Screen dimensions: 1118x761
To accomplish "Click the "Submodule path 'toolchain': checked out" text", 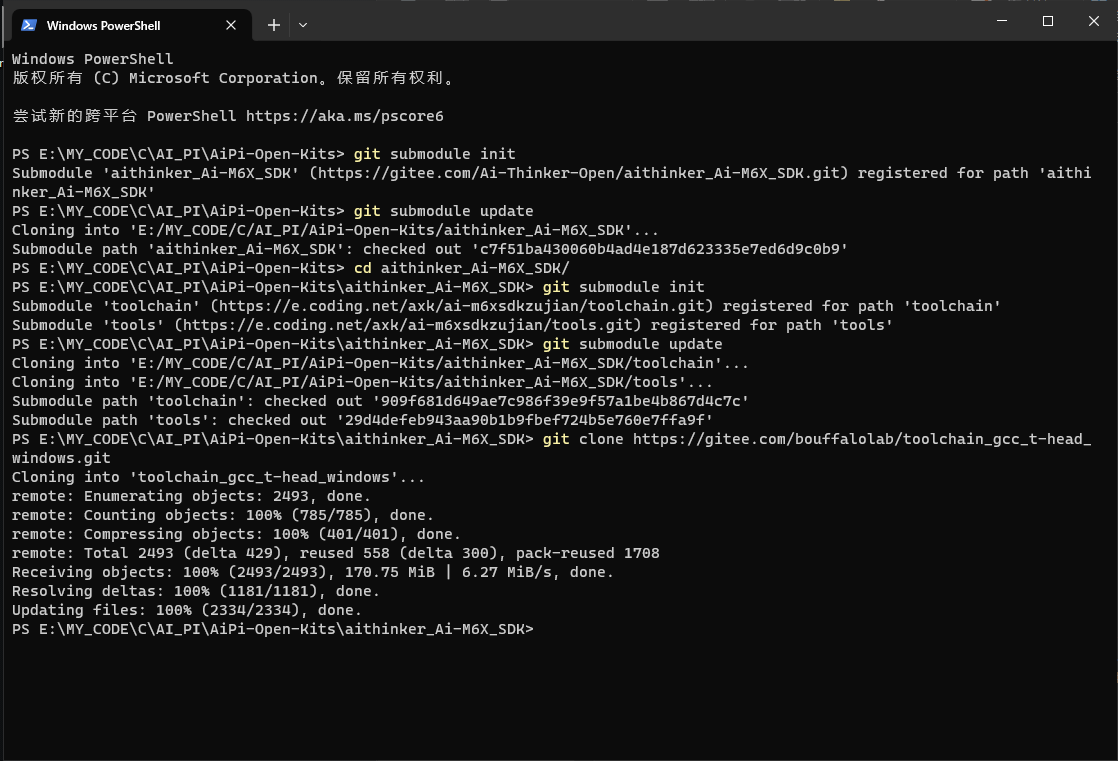I will click(187, 401).
